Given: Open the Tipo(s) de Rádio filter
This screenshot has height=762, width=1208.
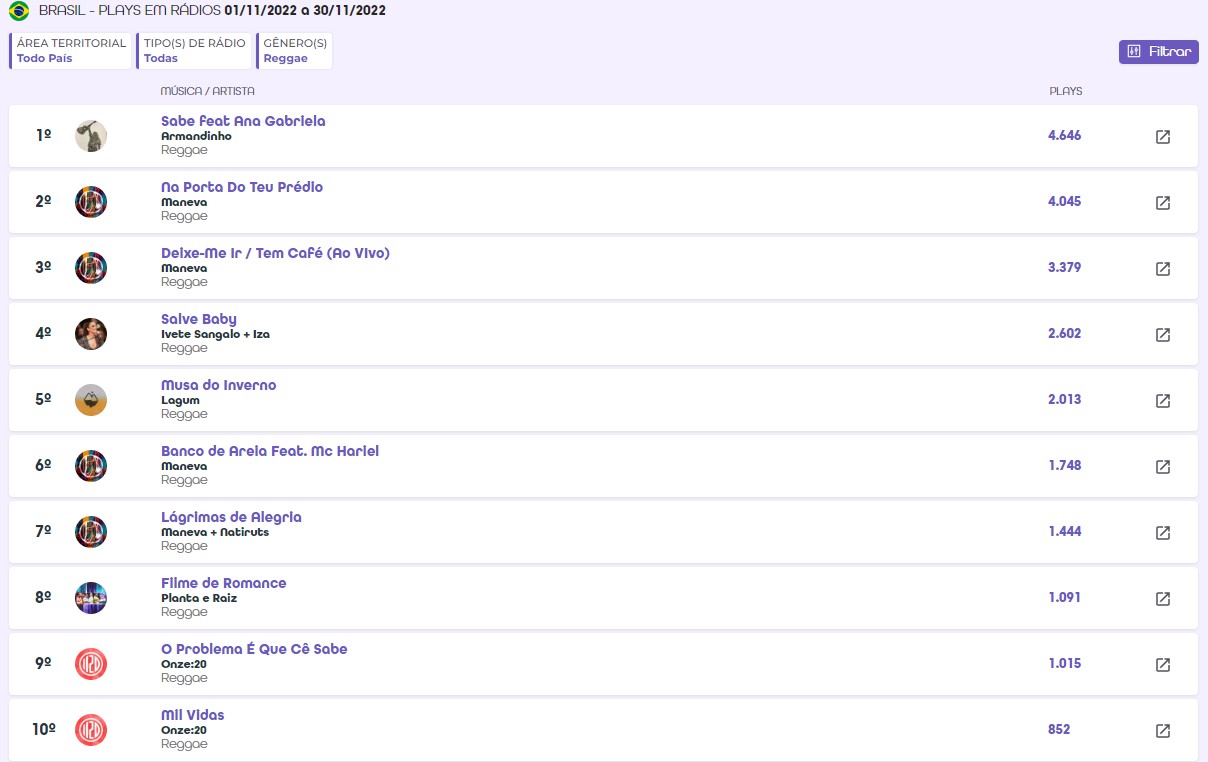Looking at the screenshot, I should (194, 51).
